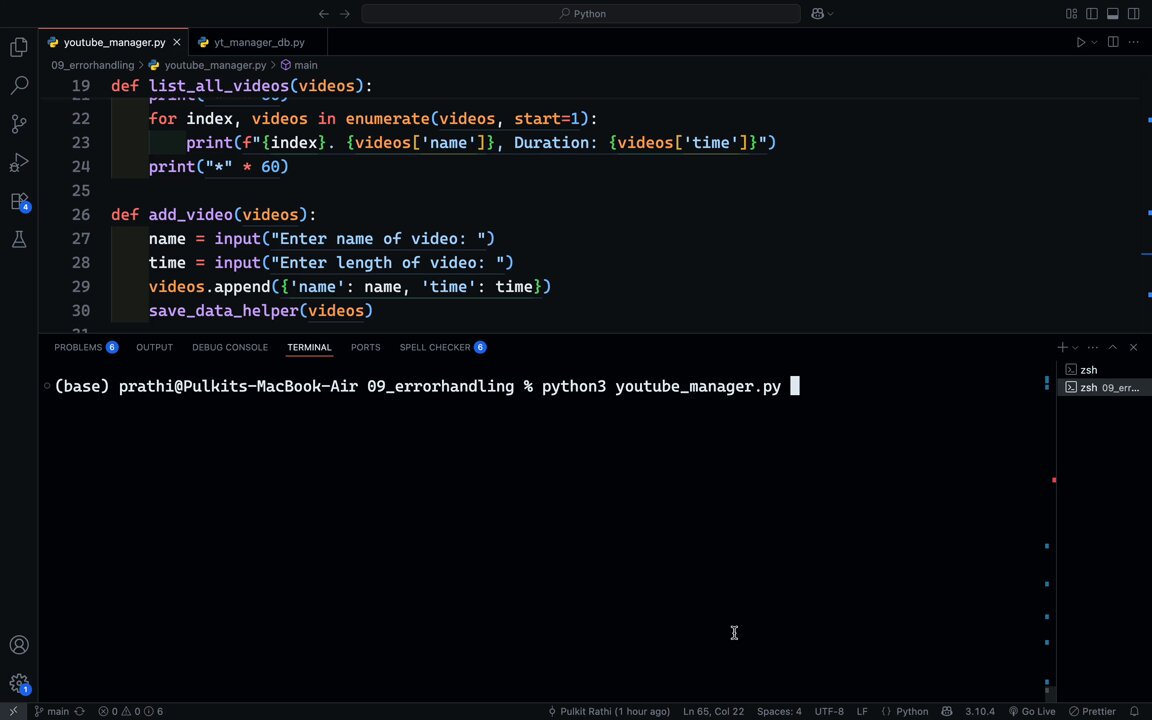1152x720 pixels.
Task: Click save_data_helper(videos) code line
Action: point(261,311)
